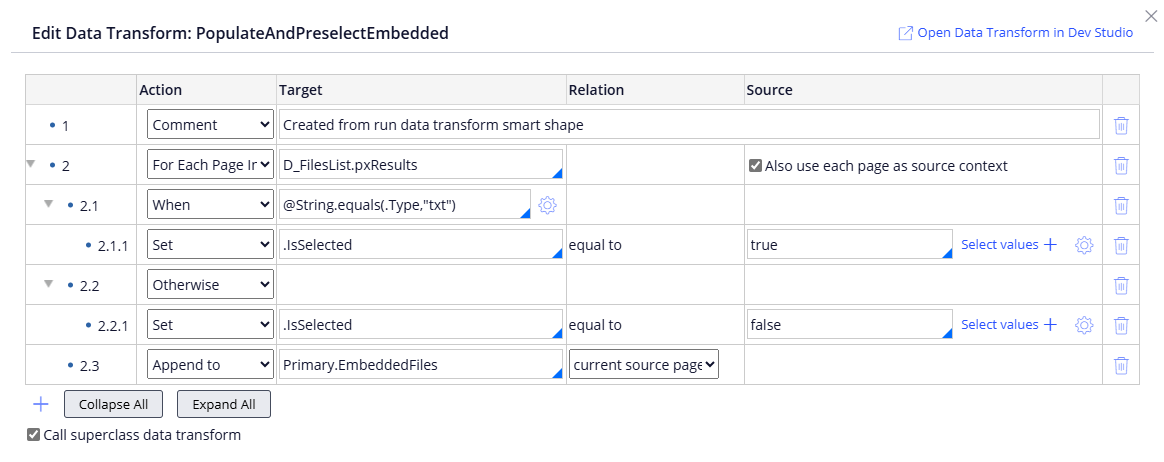Click Expand All button
This screenshot has width=1164, height=462.
tap(223, 404)
